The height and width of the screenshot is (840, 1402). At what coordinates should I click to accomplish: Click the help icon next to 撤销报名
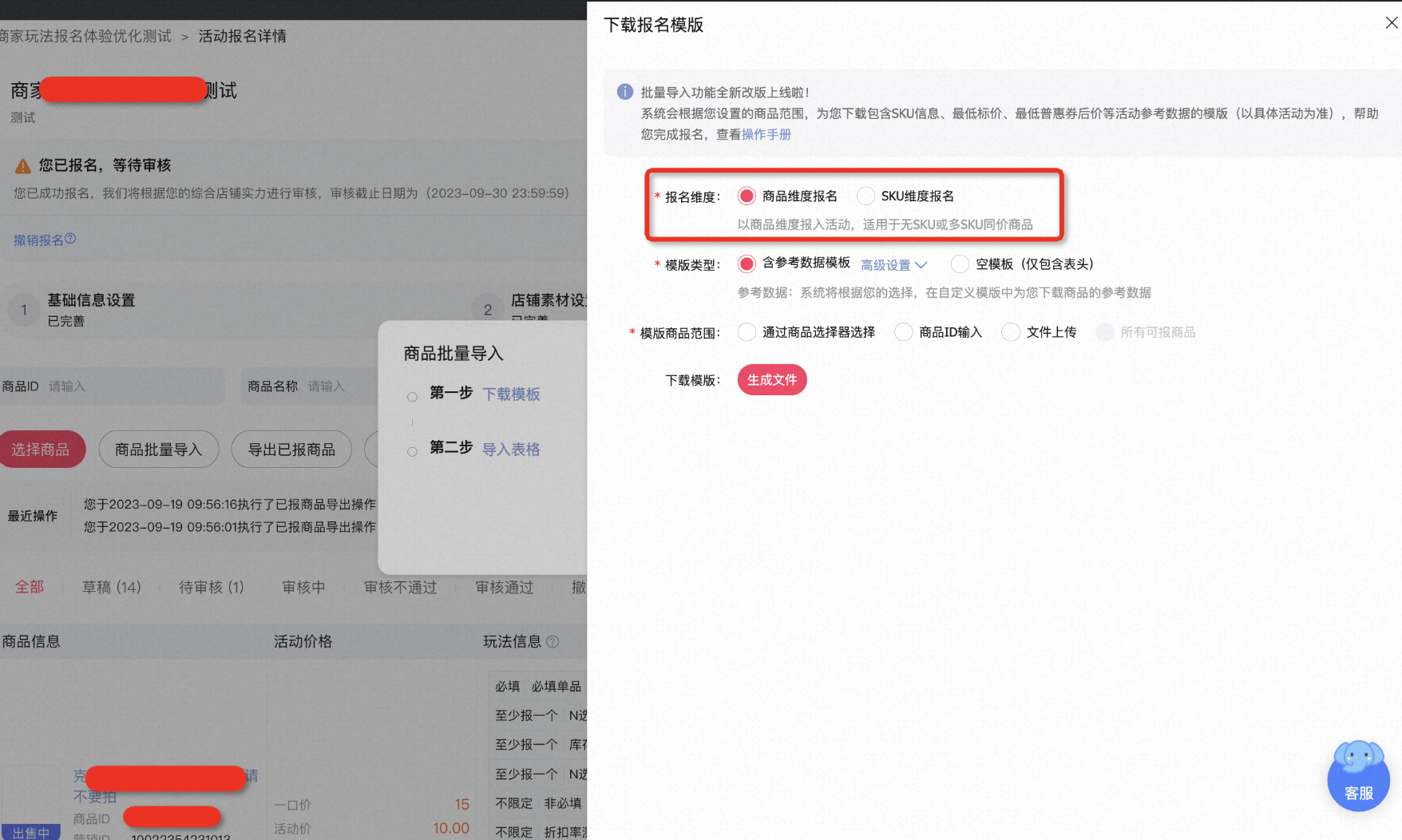click(x=70, y=239)
